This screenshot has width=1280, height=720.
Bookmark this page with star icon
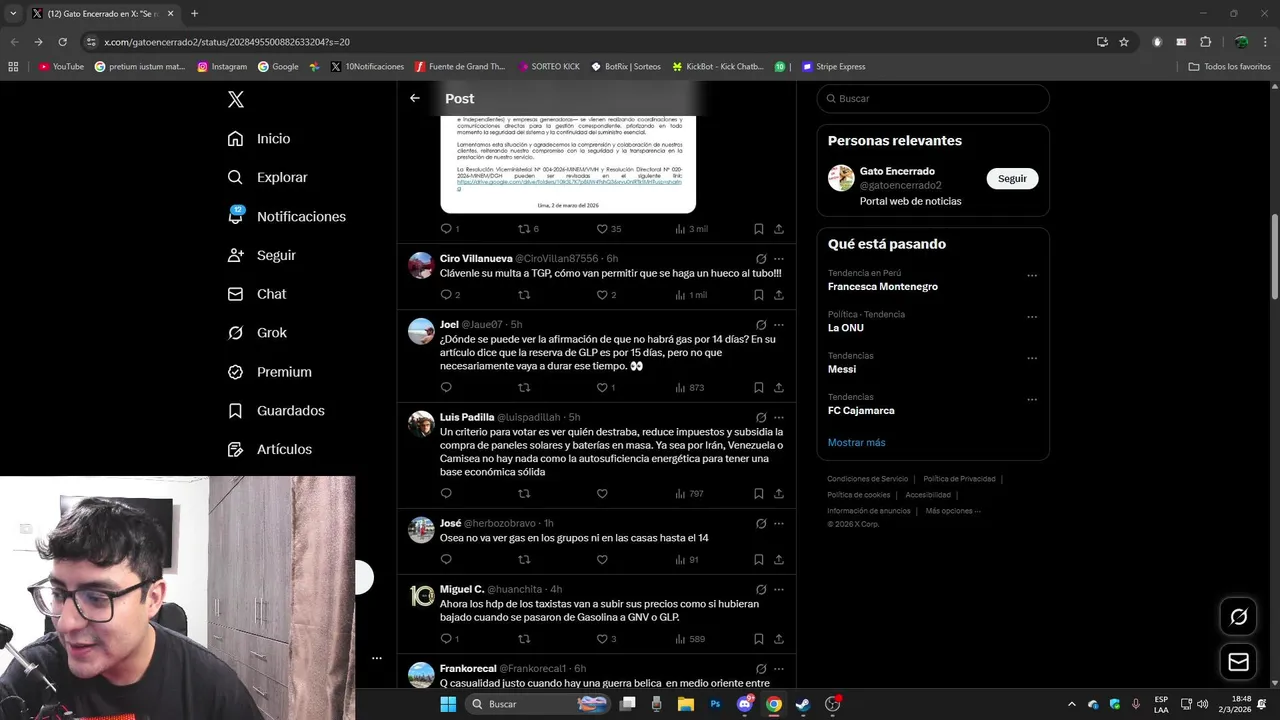1124,42
